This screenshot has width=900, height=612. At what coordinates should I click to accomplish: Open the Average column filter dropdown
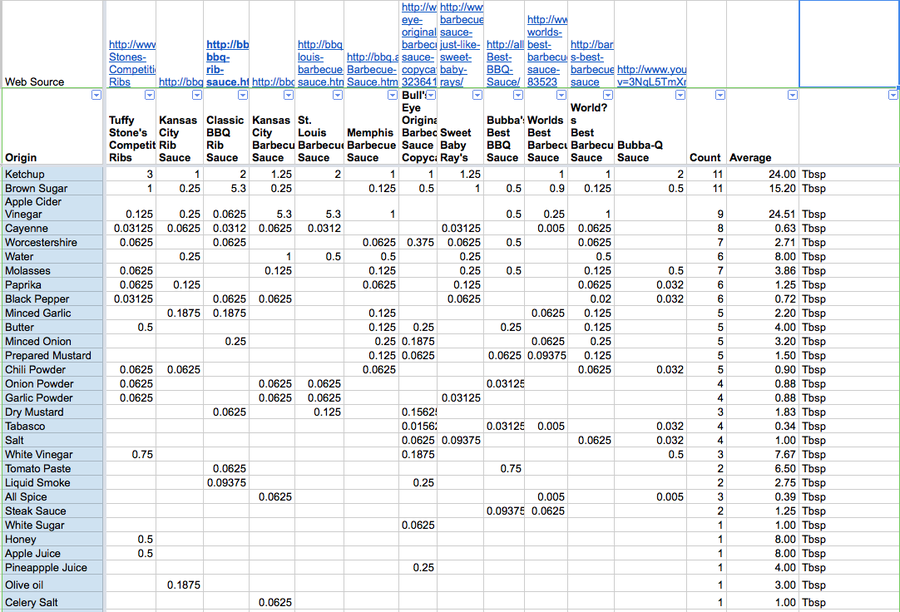pyautogui.click(x=792, y=95)
